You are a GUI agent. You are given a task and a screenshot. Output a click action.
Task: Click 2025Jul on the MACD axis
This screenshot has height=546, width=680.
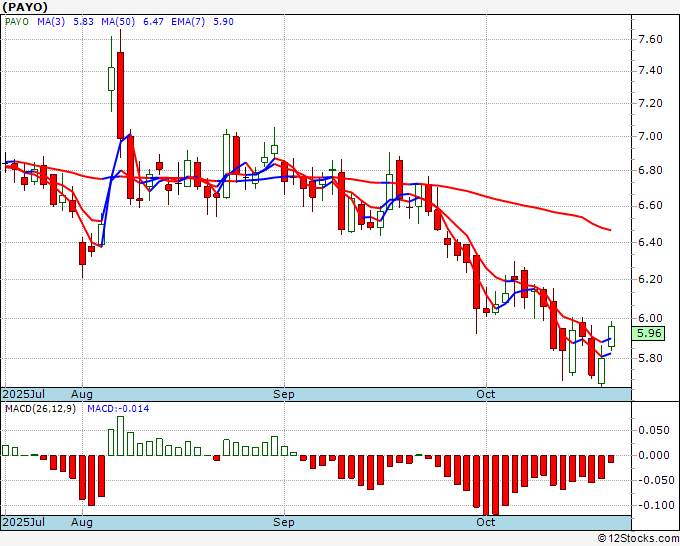[x=24, y=522]
